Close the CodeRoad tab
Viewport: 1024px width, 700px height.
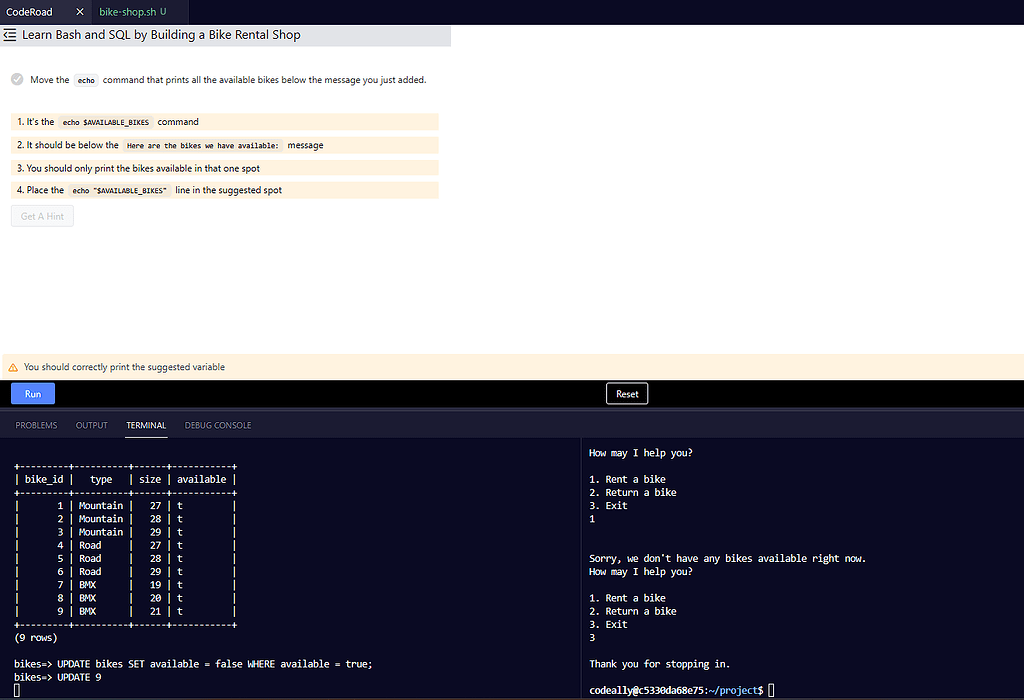click(x=79, y=13)
